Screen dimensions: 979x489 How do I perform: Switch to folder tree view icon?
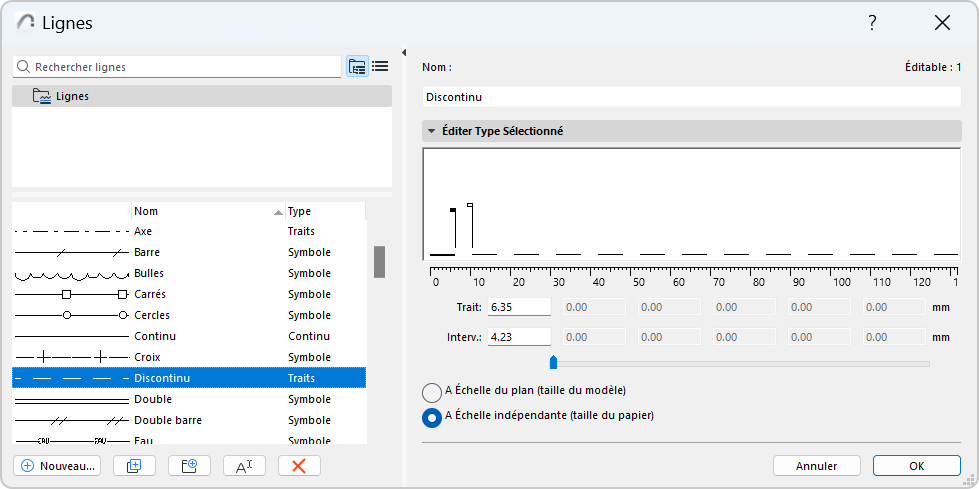coord(357,66)
